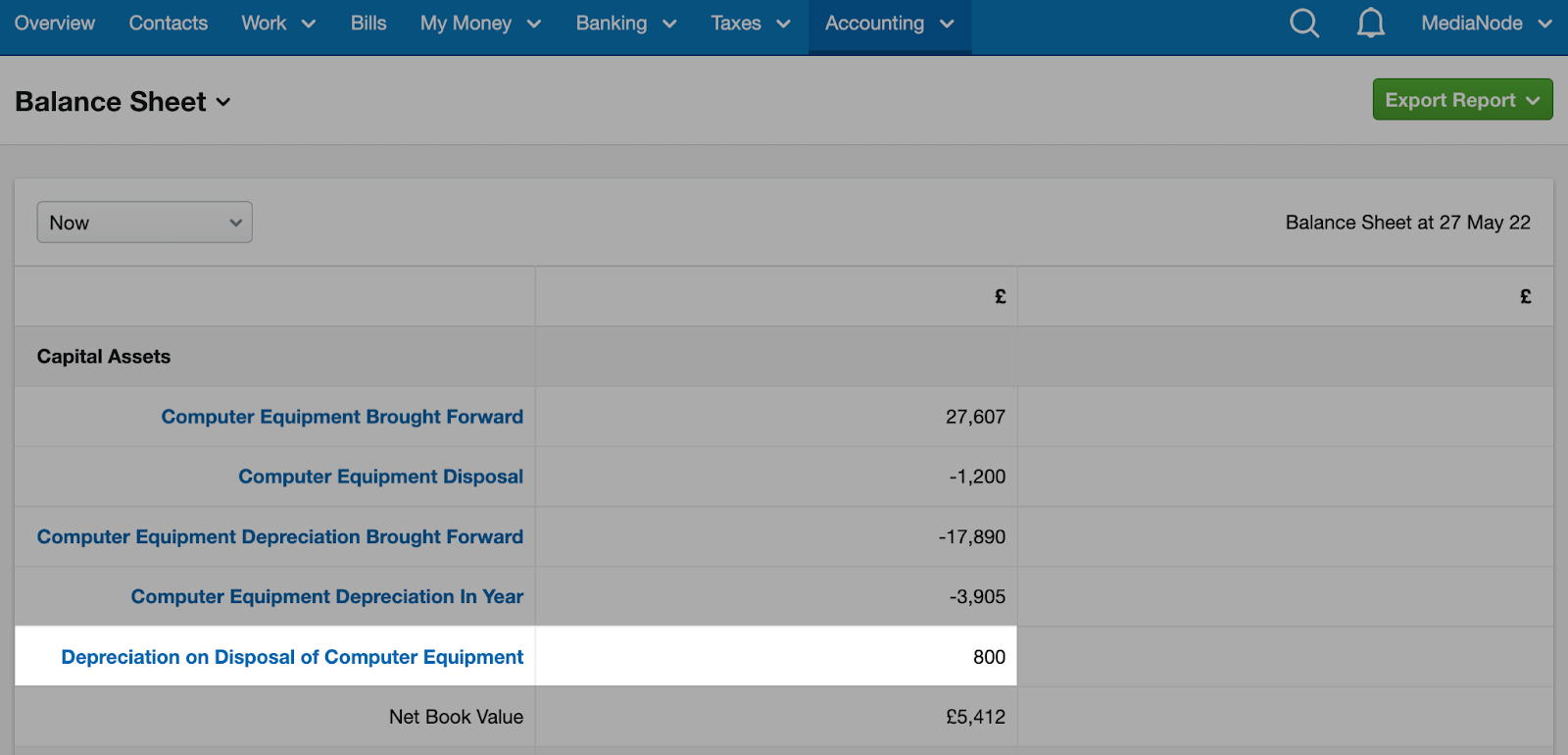Select the £5,412 net book value
Viewport: 1568px width, 755px height.
click(975, 717)
